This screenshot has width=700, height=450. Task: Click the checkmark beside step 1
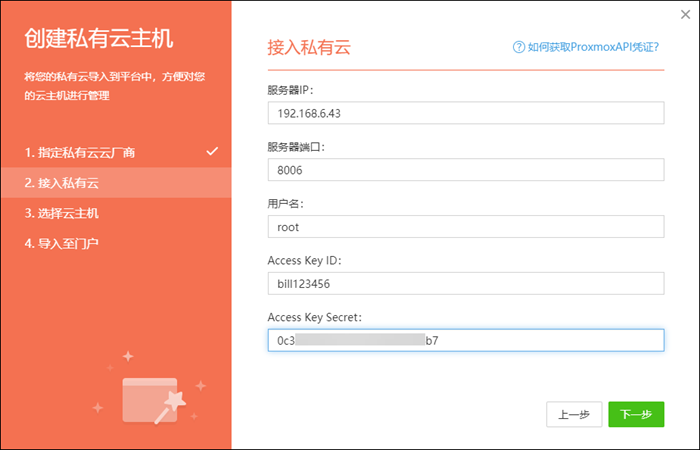click(211, 152)
